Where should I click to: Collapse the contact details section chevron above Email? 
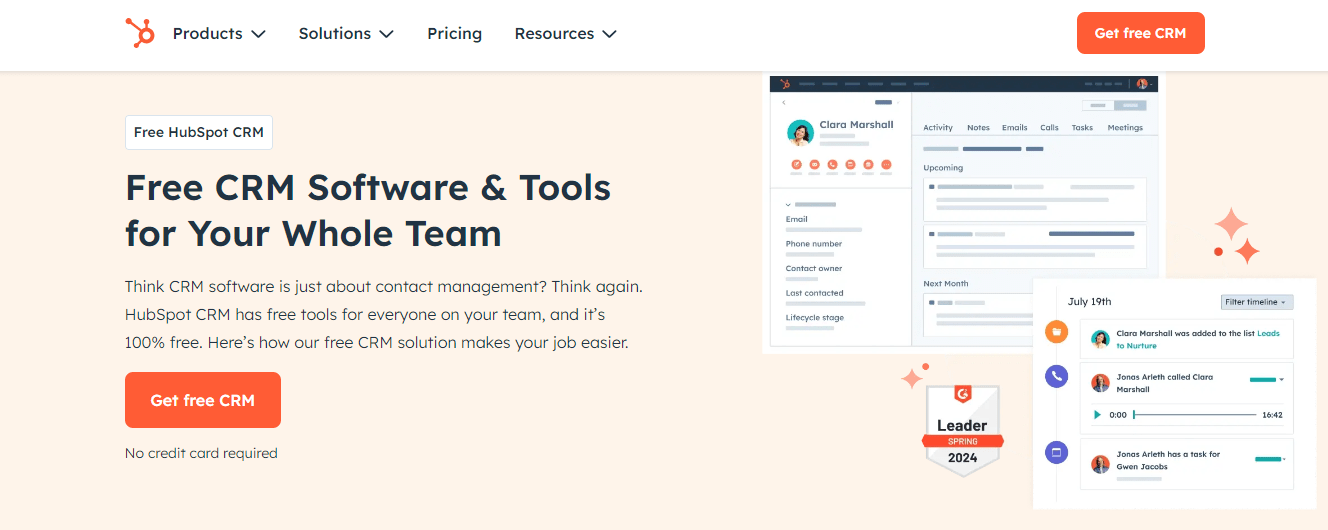(788, 204)
